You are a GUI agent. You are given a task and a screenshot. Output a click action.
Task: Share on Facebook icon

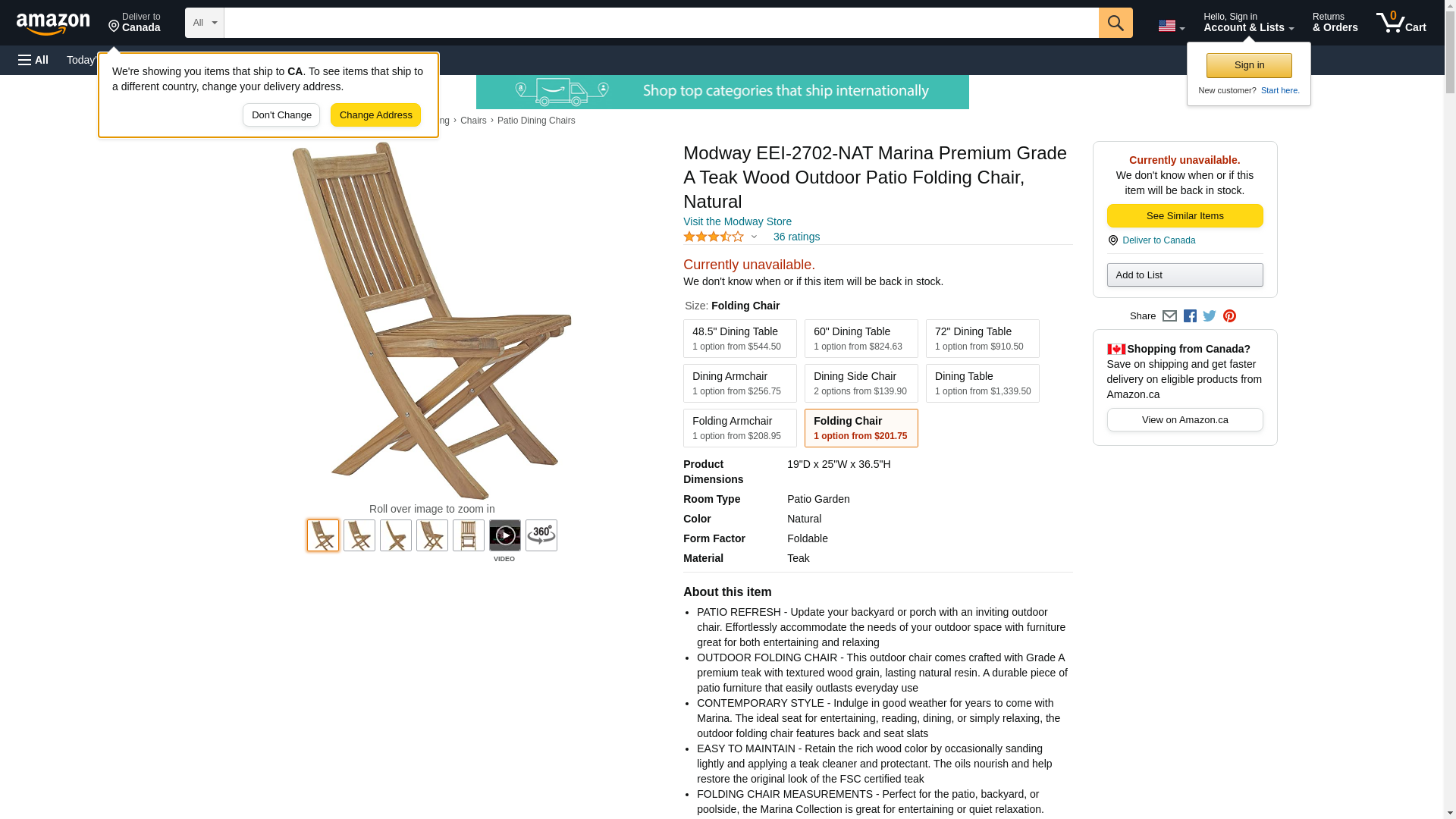point(1189,316)
